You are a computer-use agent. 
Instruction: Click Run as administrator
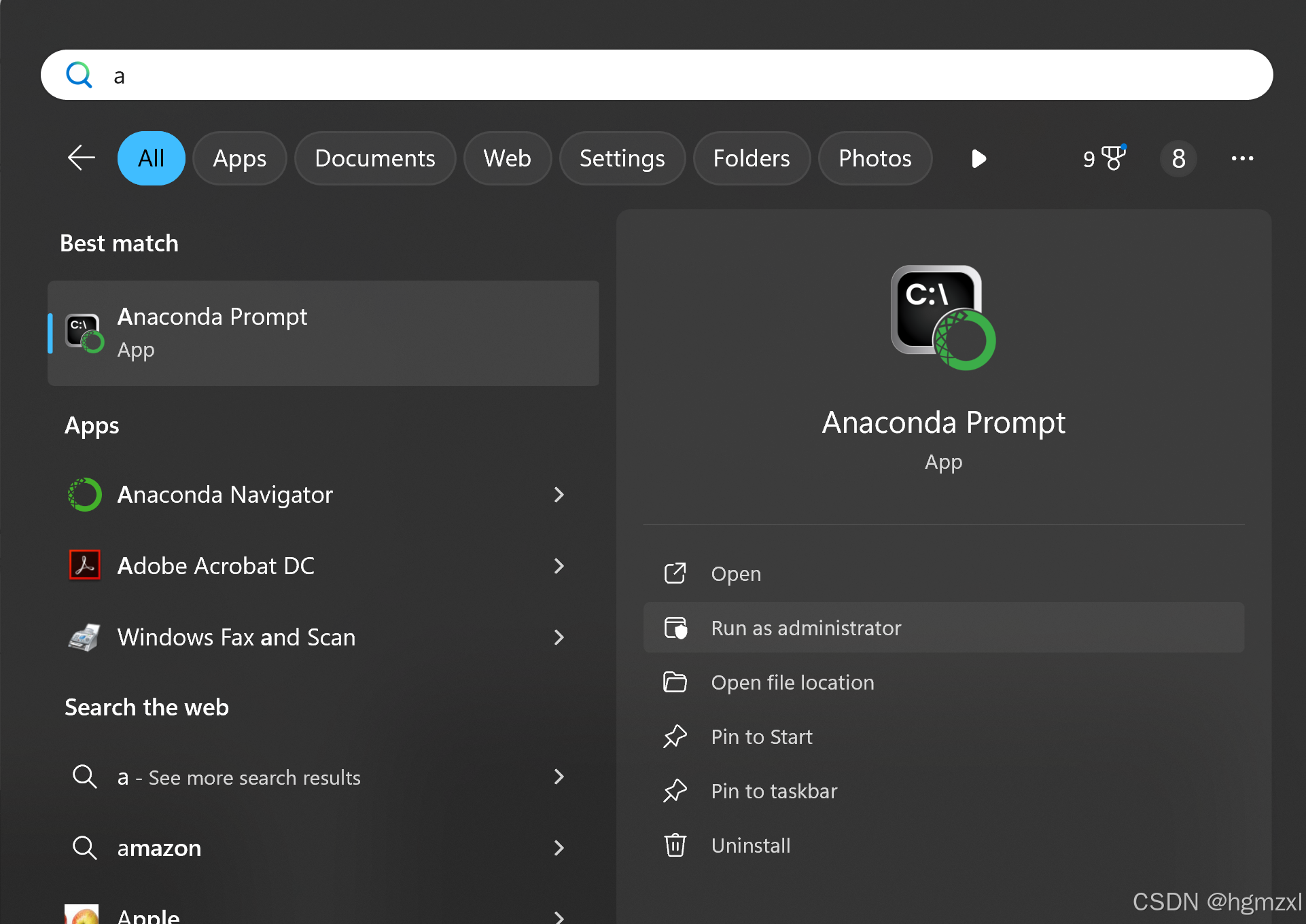pos(806,628)
